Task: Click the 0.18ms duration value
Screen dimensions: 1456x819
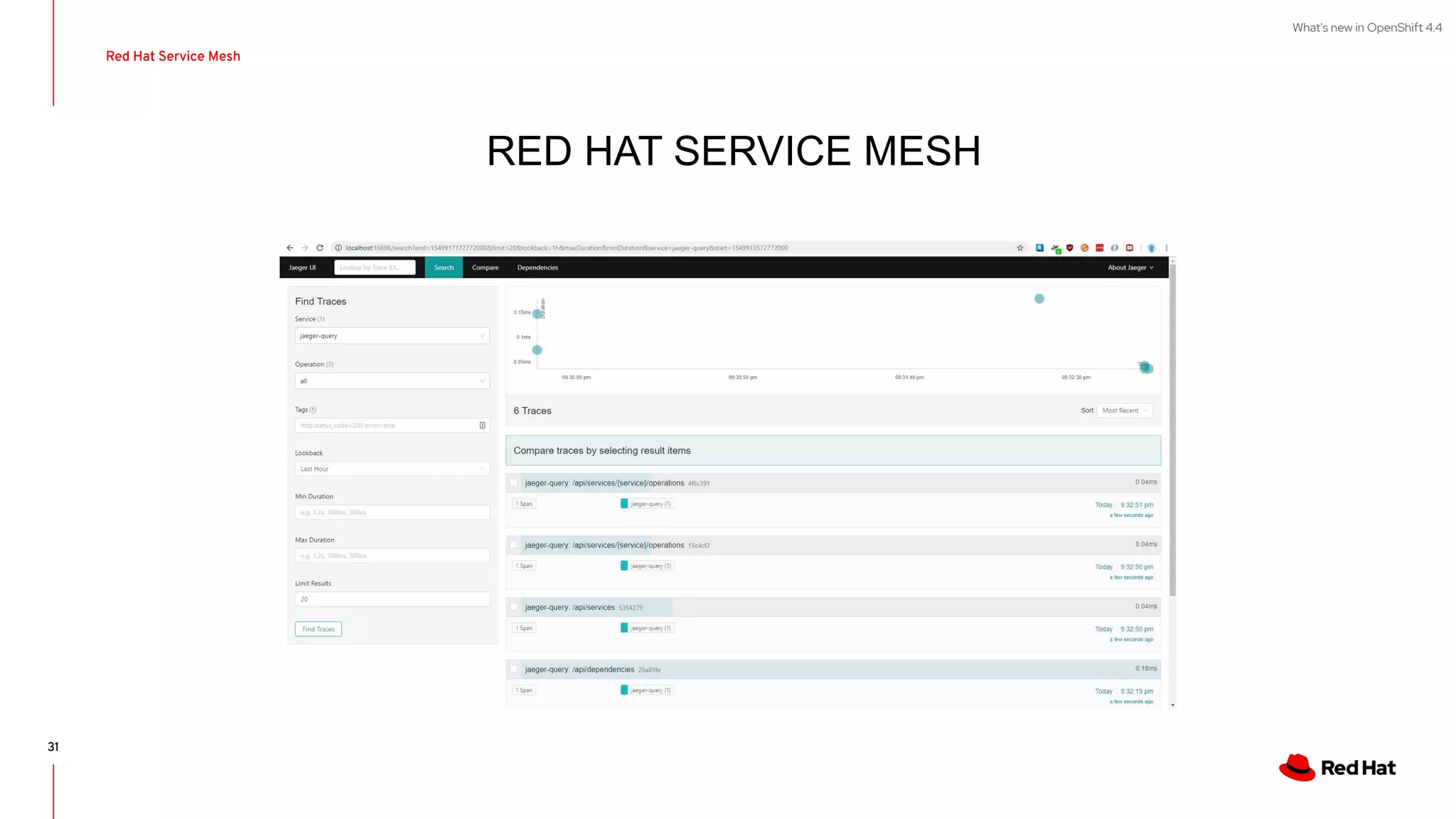Action: [x=1146, y=668]
